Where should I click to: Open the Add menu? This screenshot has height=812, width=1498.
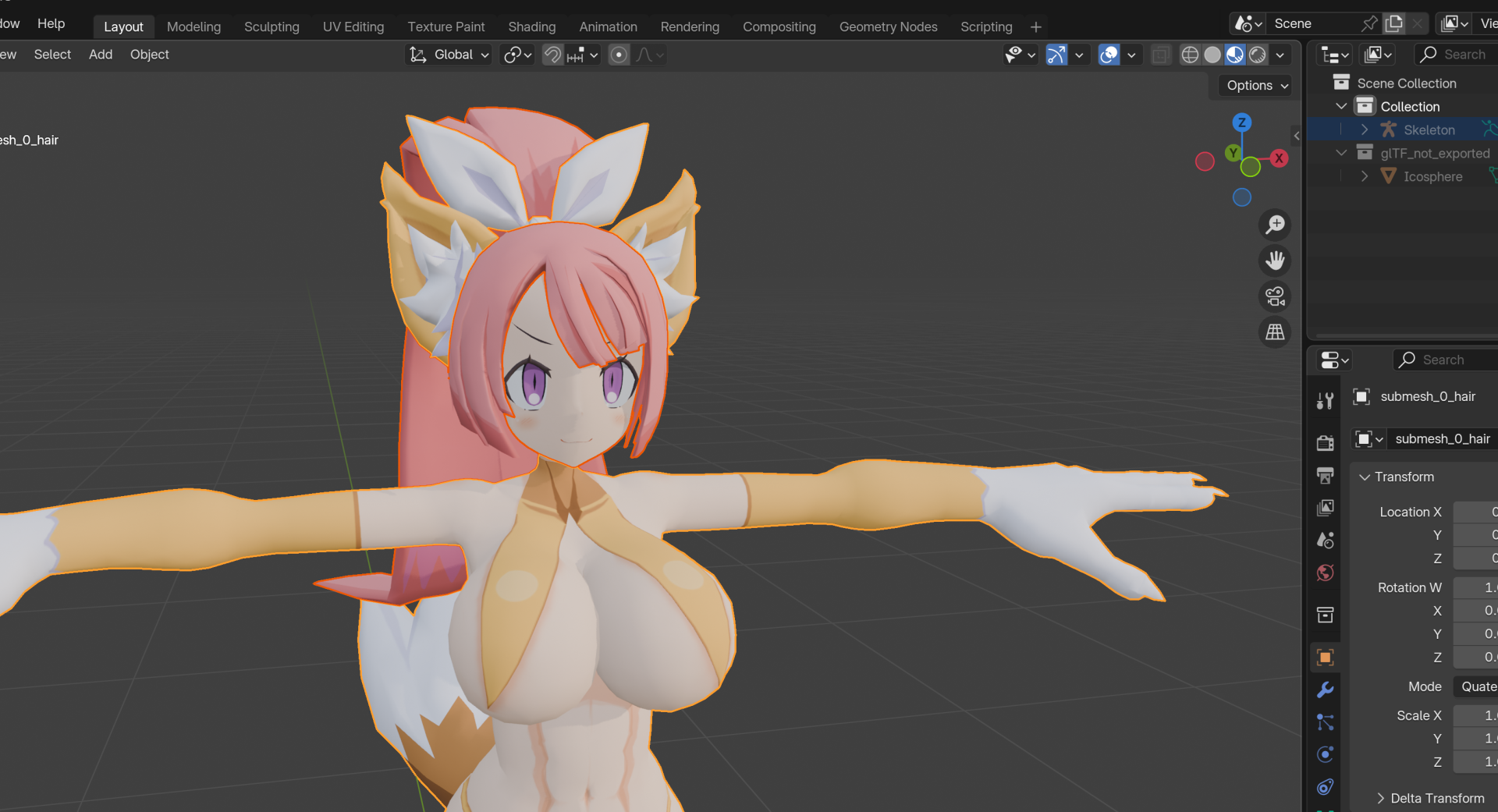click(101, 55)
